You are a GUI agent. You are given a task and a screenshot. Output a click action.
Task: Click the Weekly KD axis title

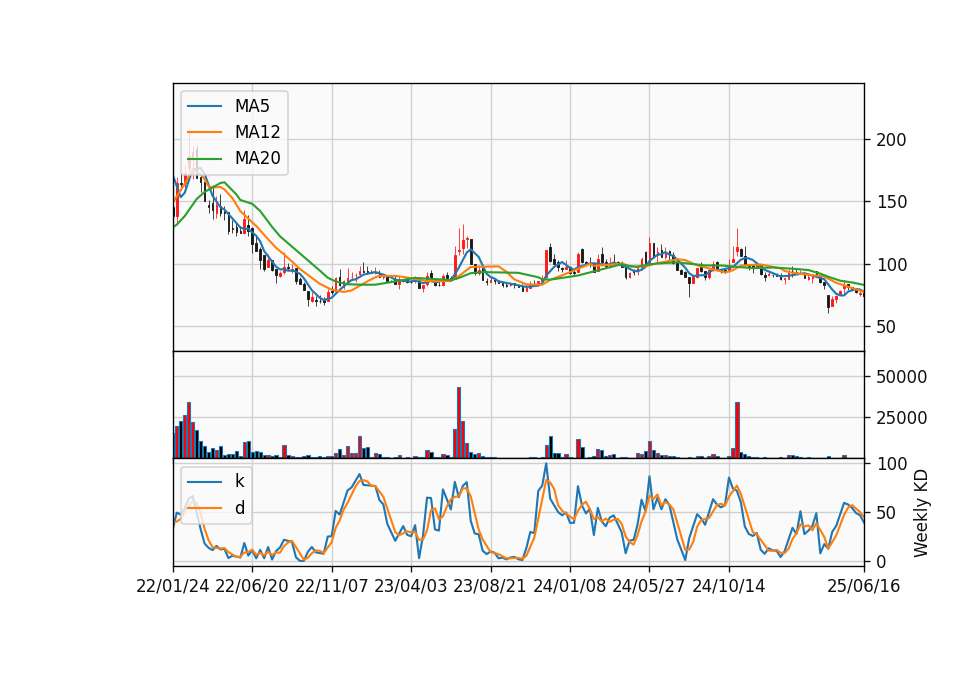pos(921,513)
